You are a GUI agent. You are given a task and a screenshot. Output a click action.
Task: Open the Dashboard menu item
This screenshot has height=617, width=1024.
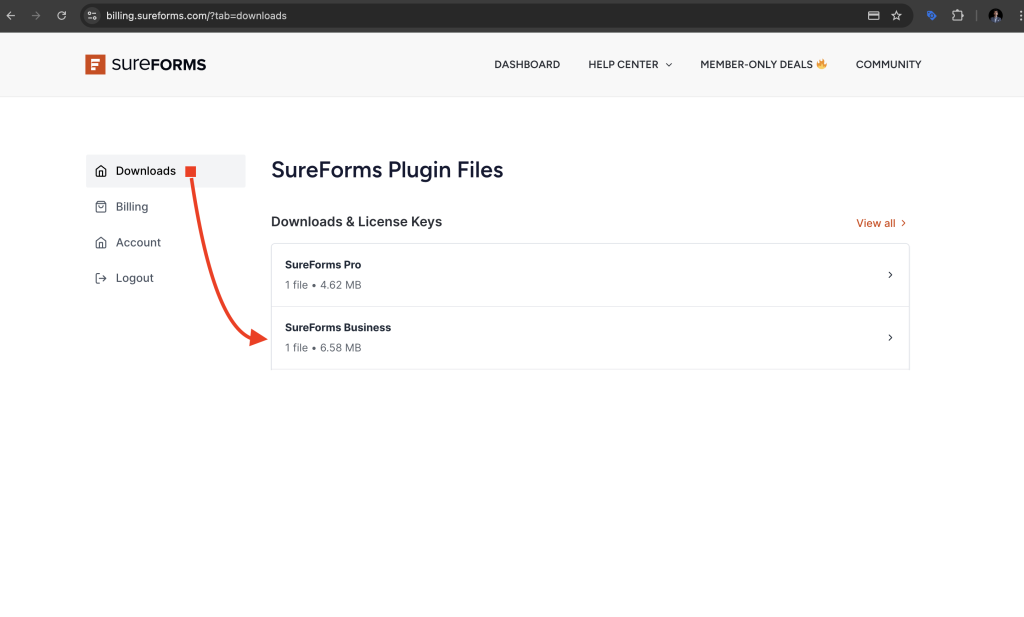[x=527, y=65]
